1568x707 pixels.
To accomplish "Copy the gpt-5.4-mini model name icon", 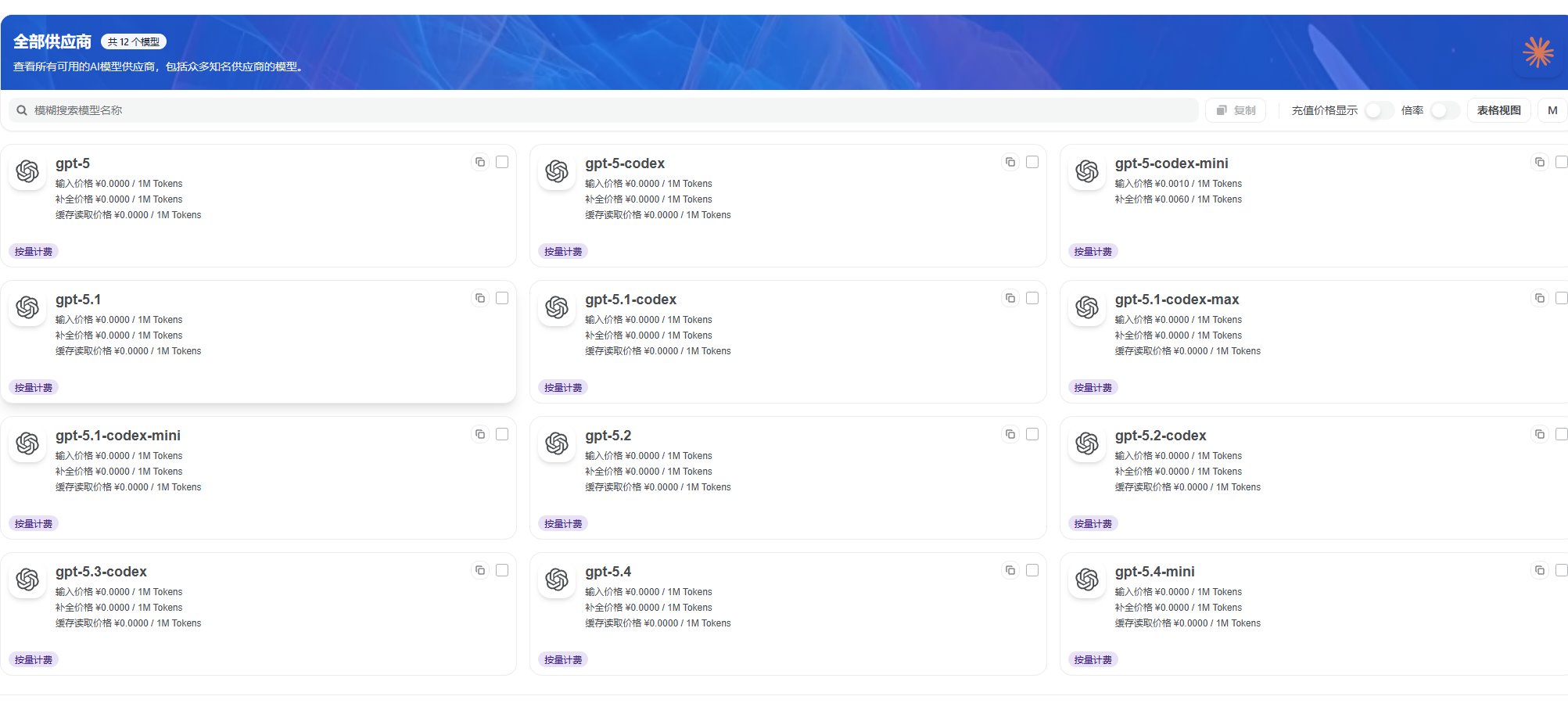I will tap(1540, 570).
